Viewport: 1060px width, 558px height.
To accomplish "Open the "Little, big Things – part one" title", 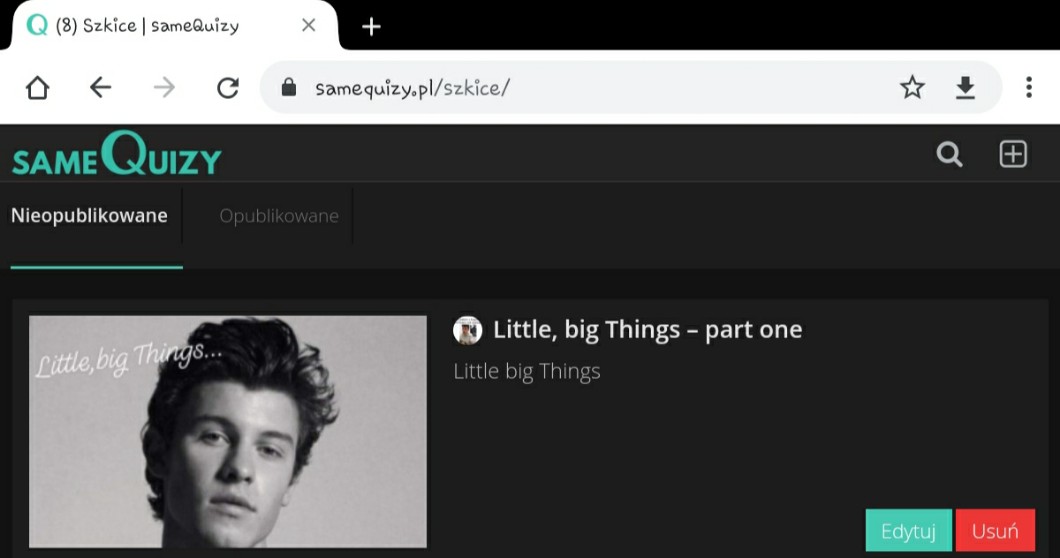I will [x=647, y=330].
